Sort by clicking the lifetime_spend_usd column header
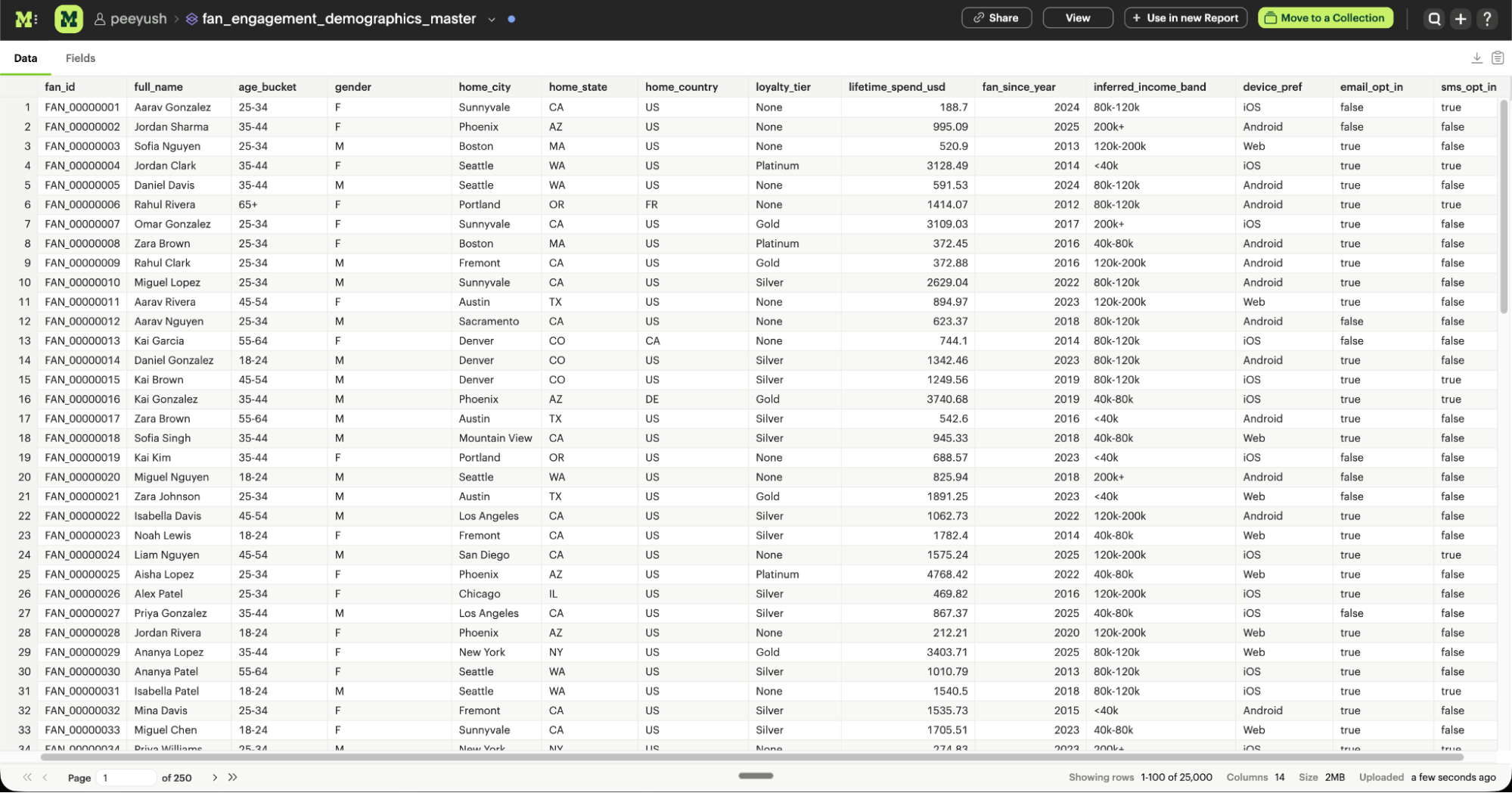 pos(899,86)
